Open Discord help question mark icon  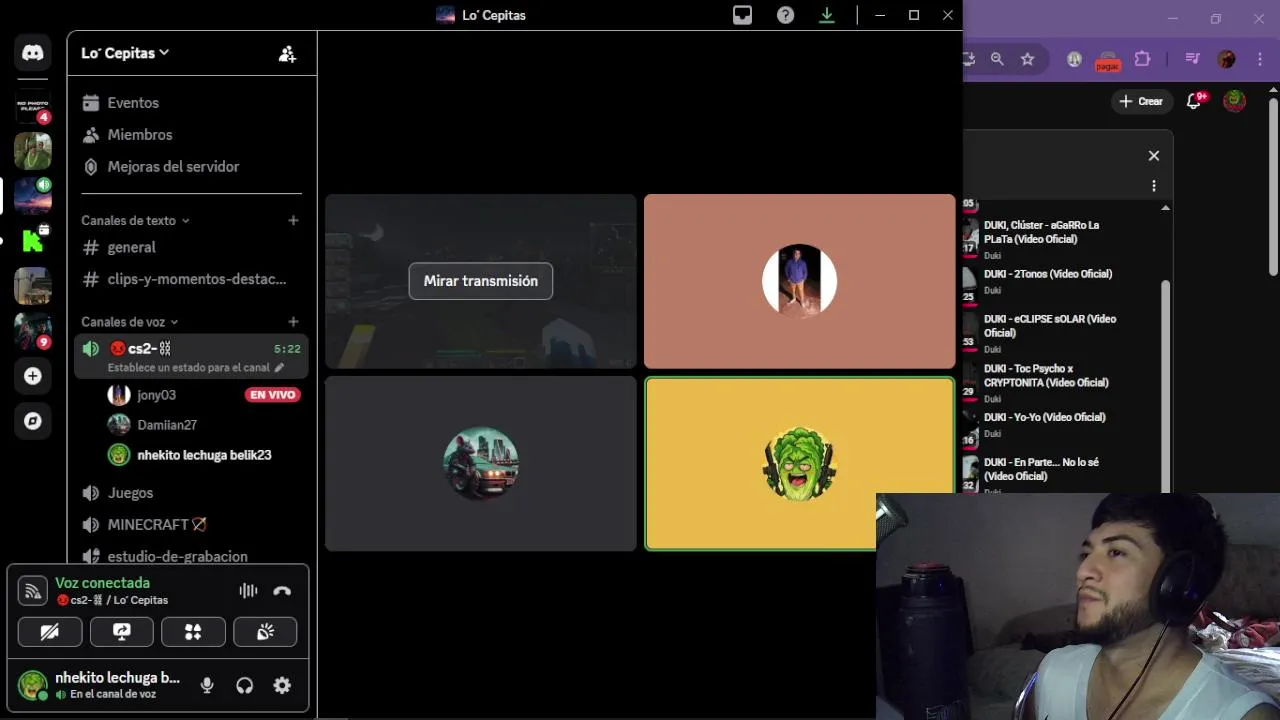tap(786, 15)
